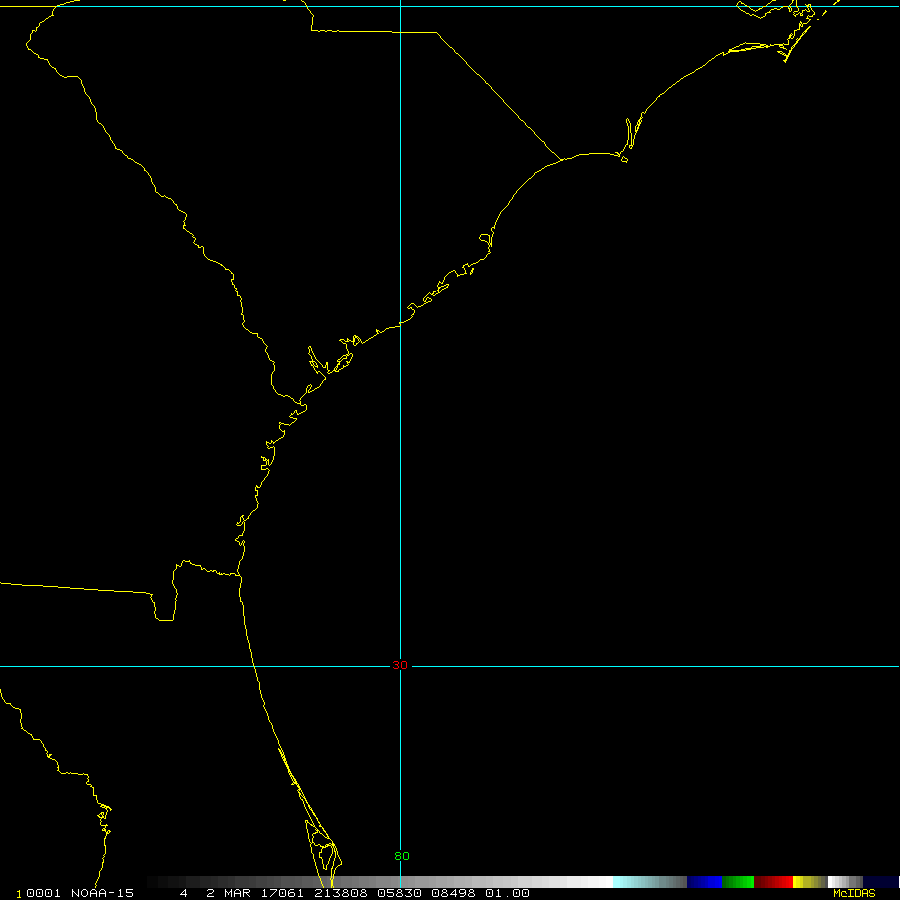Click the 2 MAR date text
The image size is (900, 900).
coord(228,893)
